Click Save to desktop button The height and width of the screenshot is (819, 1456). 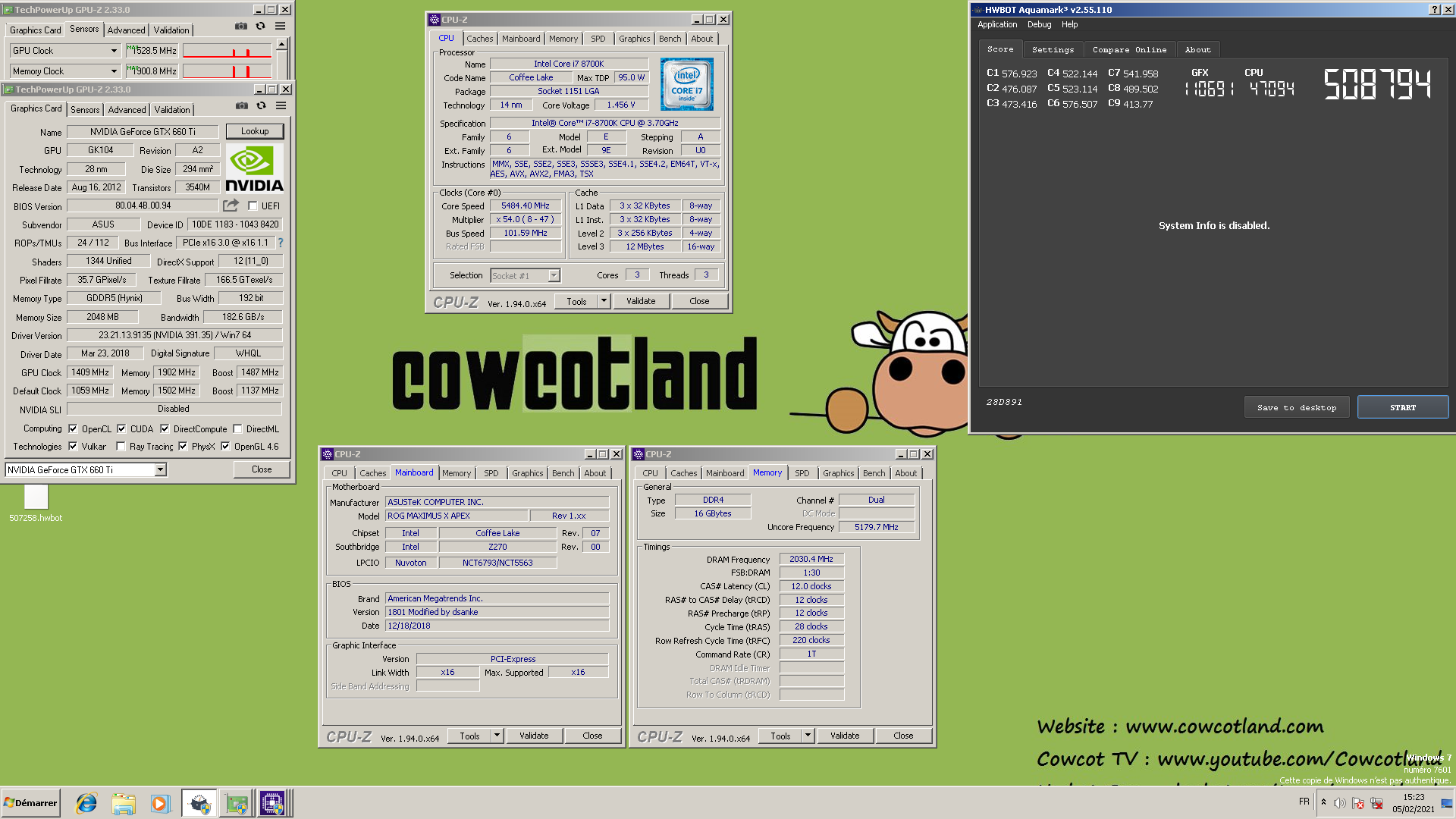tap(1297, 407)
